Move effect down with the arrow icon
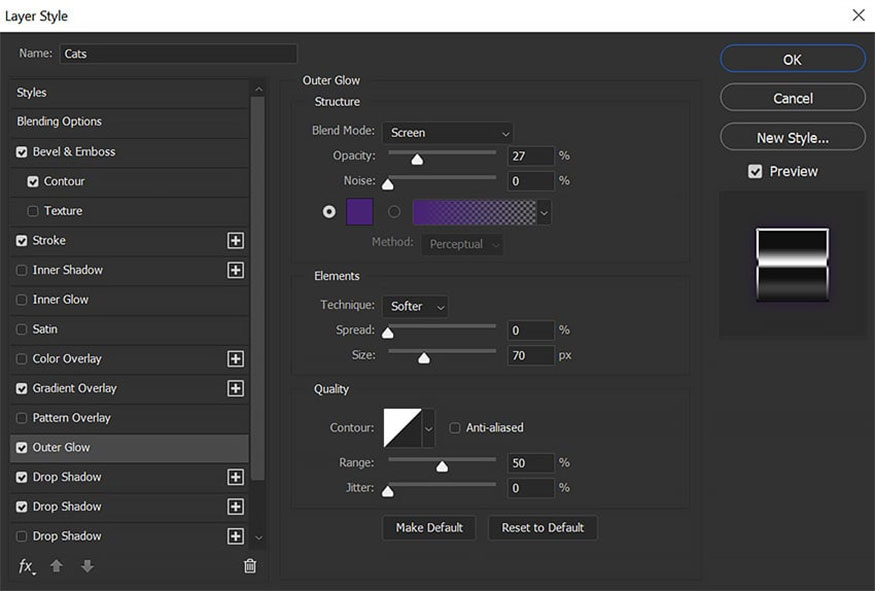 tap(87, 566)
